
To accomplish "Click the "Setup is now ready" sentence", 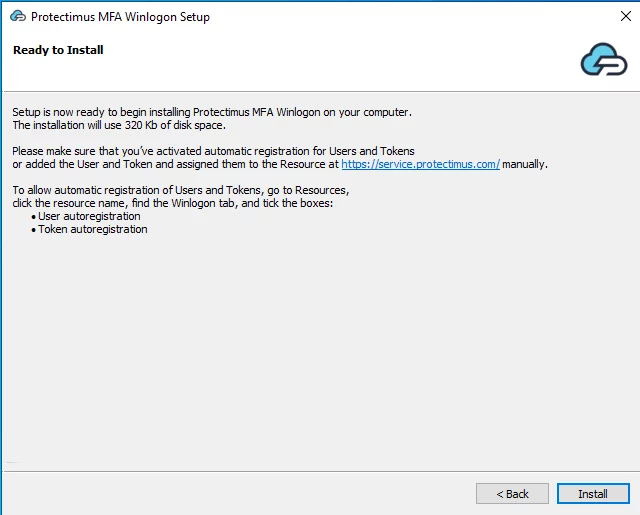I will pos(212,112).
